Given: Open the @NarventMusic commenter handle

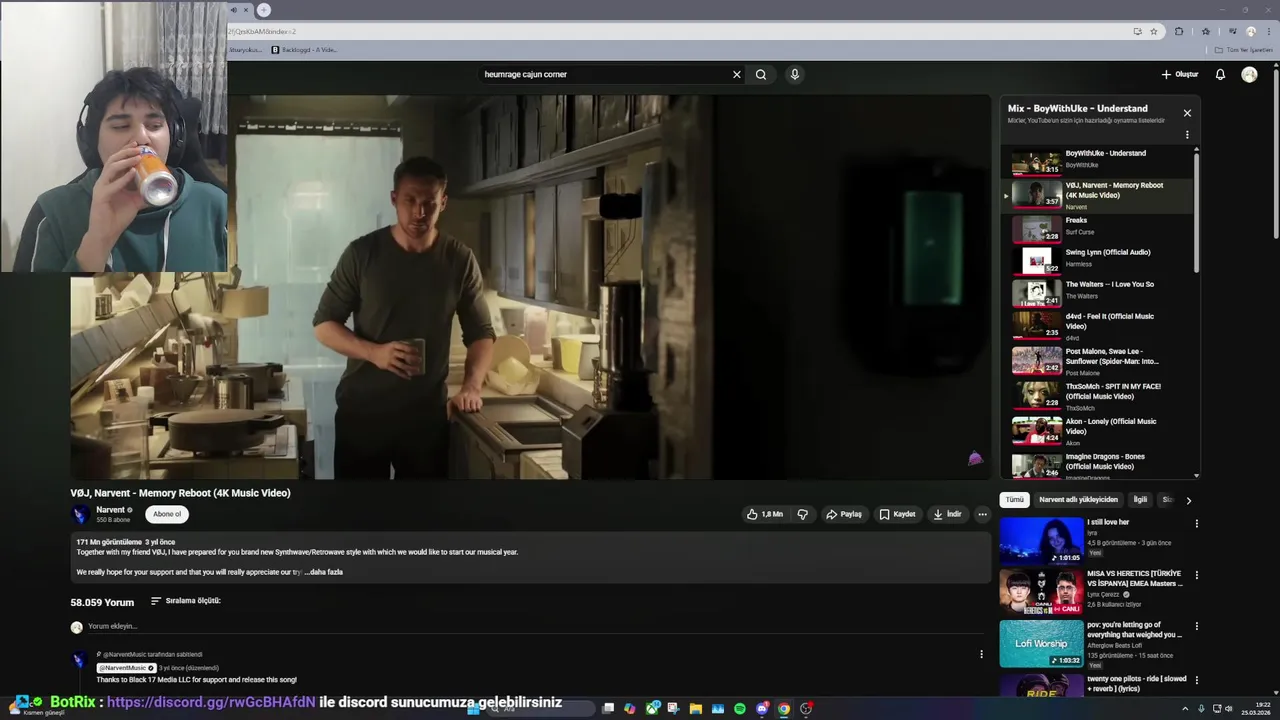Looking at the screenshot, I should (x=125, y=668).
